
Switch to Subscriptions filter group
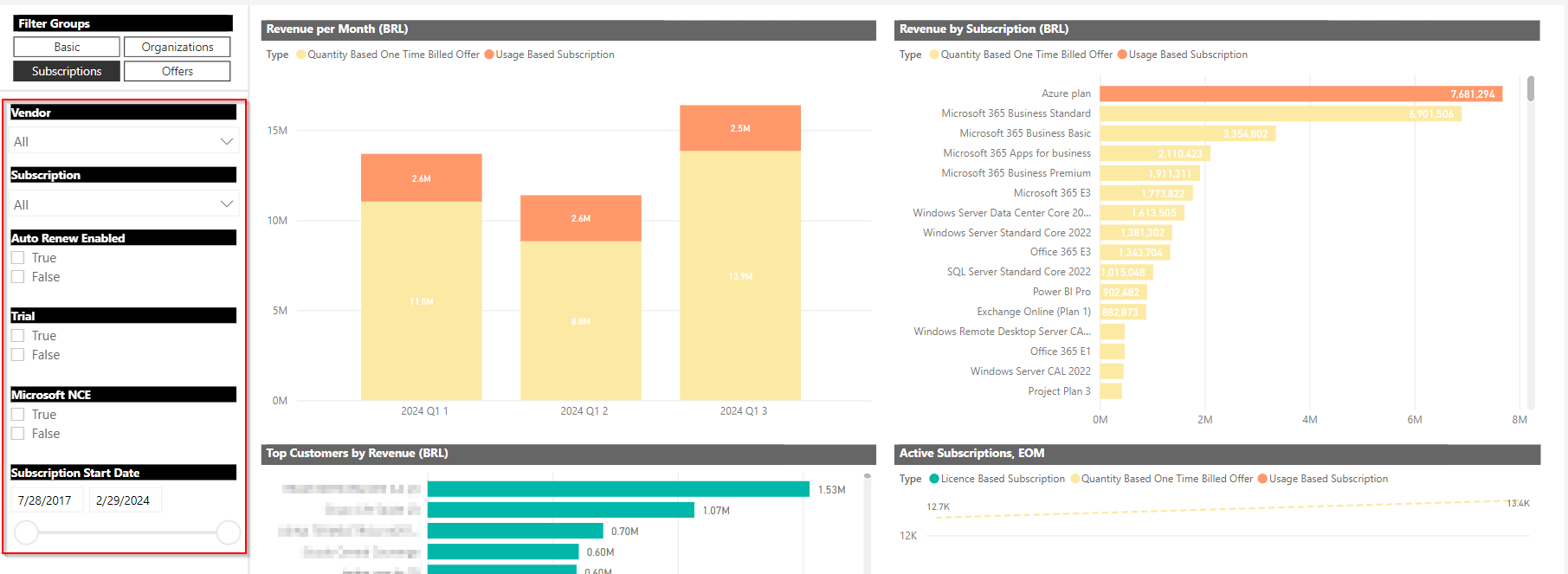tap(67, 71)
